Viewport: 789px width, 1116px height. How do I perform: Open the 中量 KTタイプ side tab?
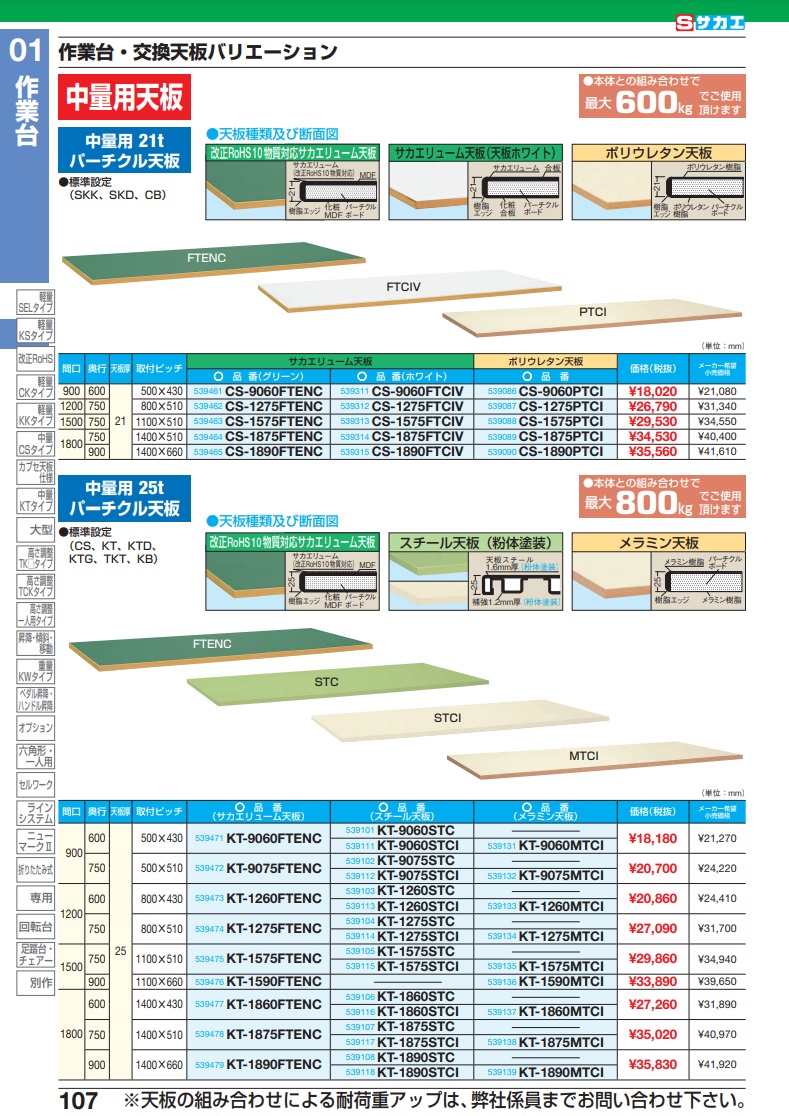pyautogui.click(x=36, y=501)
